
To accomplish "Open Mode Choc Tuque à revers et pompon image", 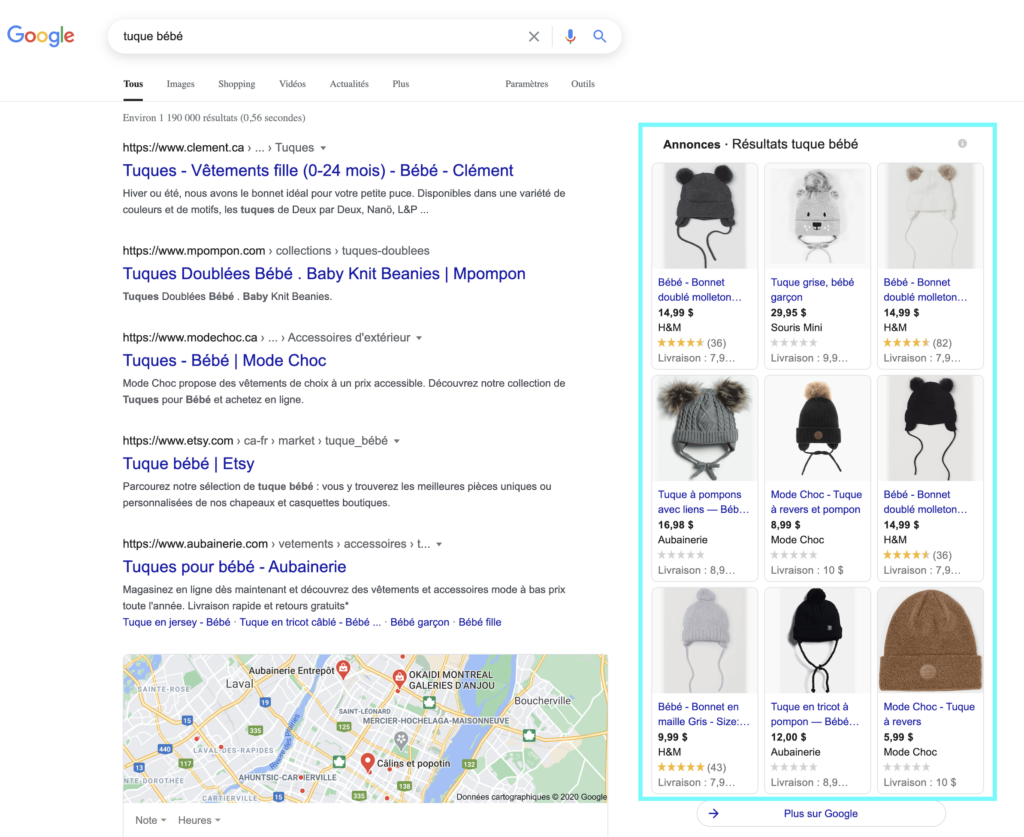I will (817, 428).
